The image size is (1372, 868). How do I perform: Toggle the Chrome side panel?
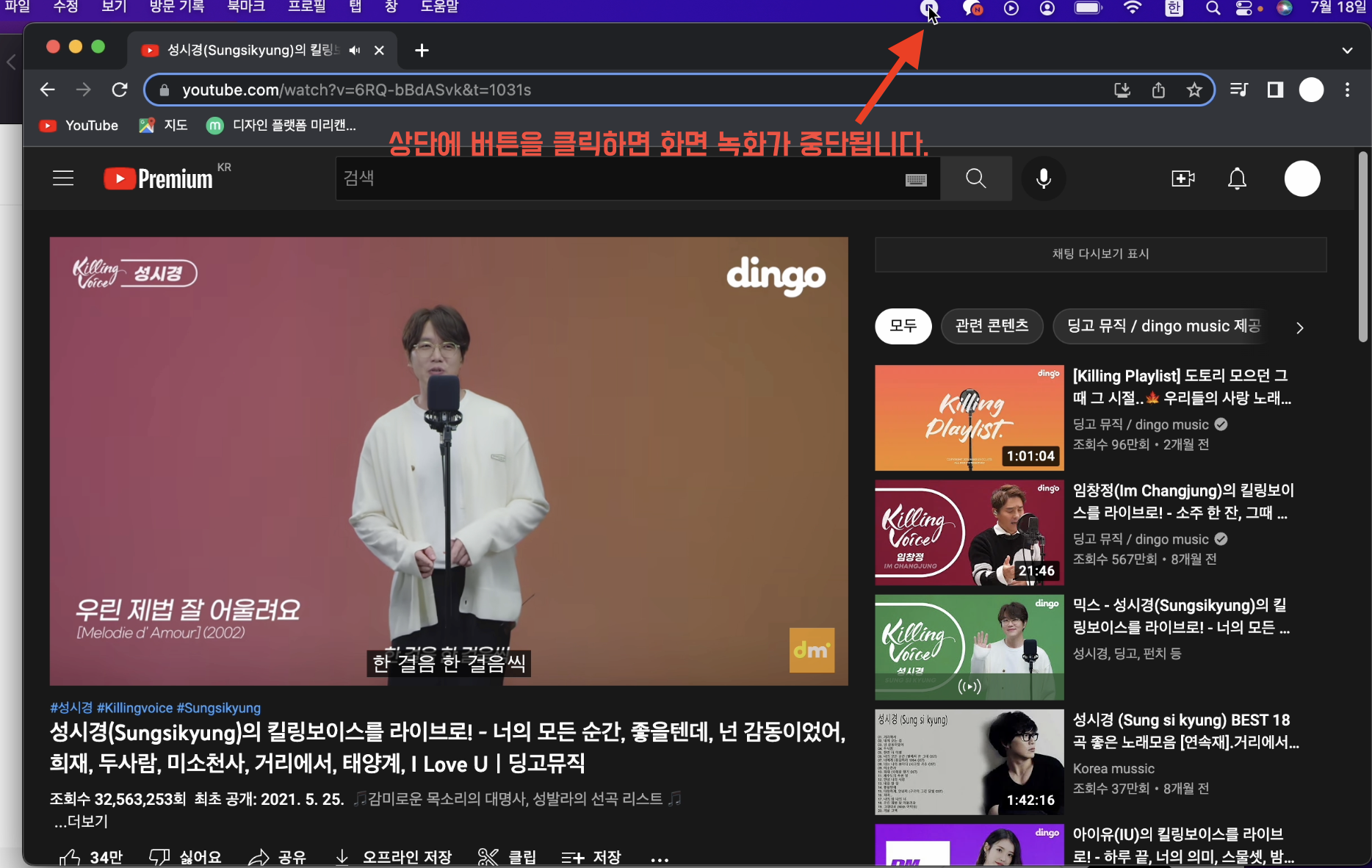coord(1275,90)
